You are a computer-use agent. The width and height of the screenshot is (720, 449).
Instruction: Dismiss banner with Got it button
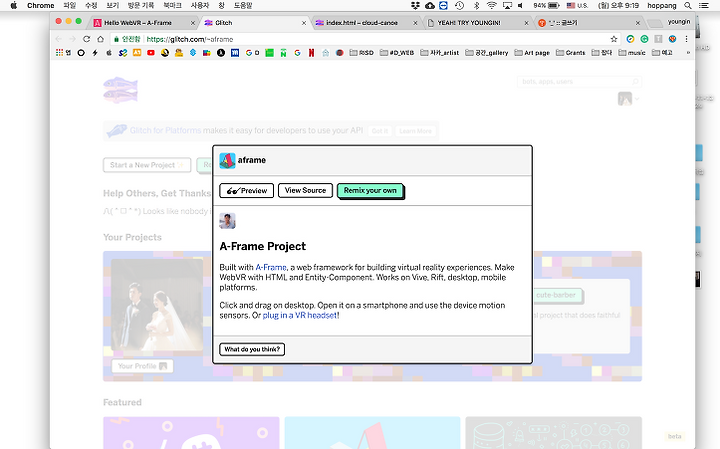[380, 131]
